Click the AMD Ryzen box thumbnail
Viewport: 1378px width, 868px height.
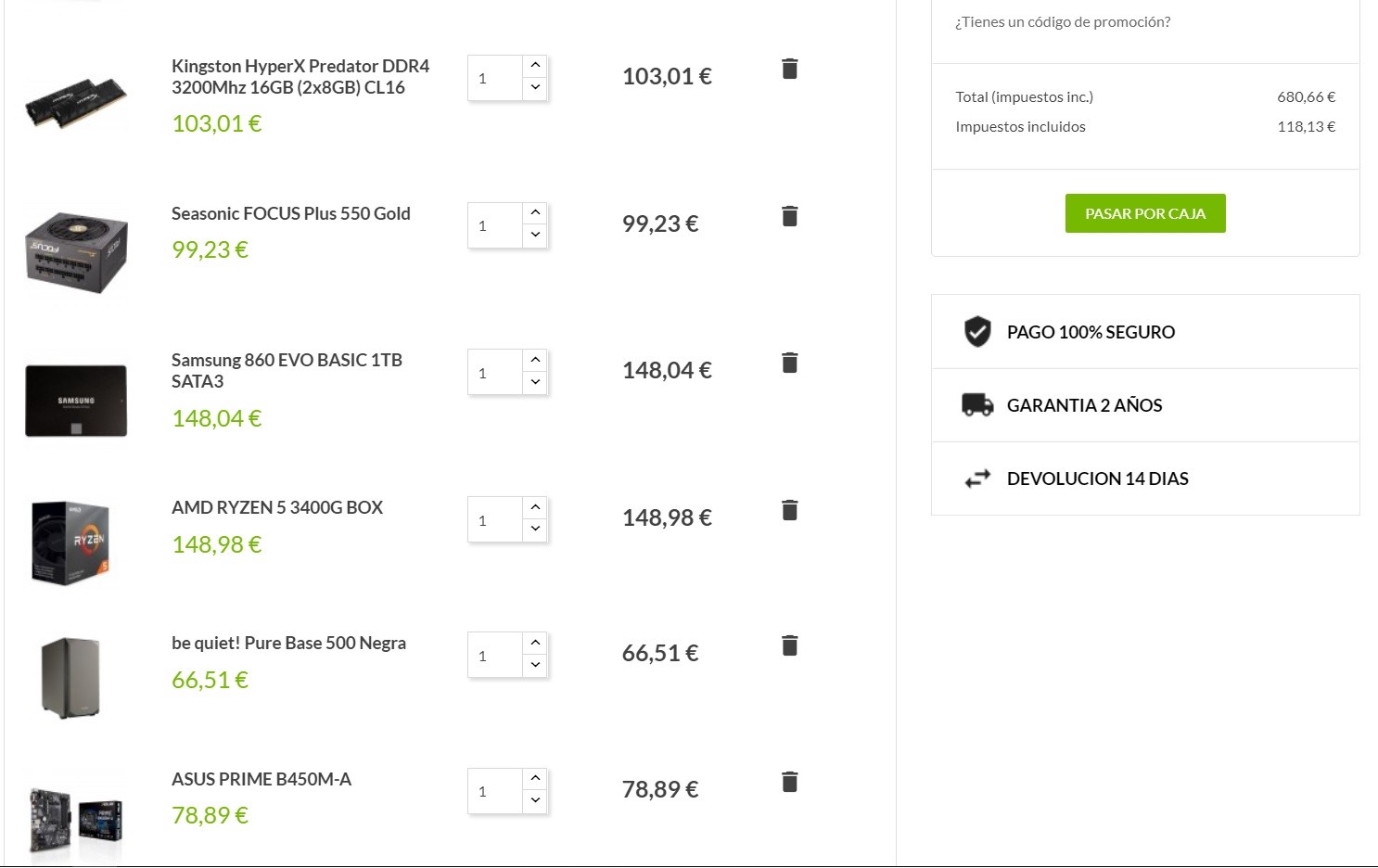pyautogui.click(x=71, y=543)
